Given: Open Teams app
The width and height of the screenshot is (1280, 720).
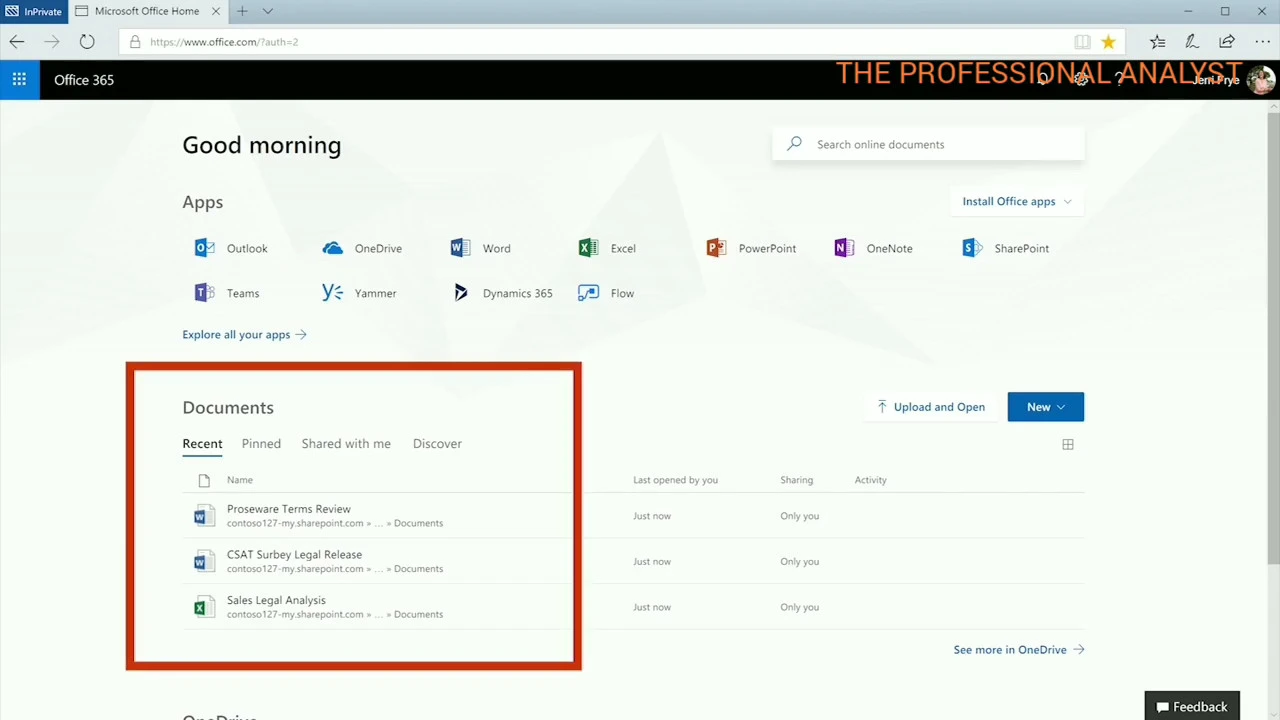Looking at the screenshot, I should [227, 293].
